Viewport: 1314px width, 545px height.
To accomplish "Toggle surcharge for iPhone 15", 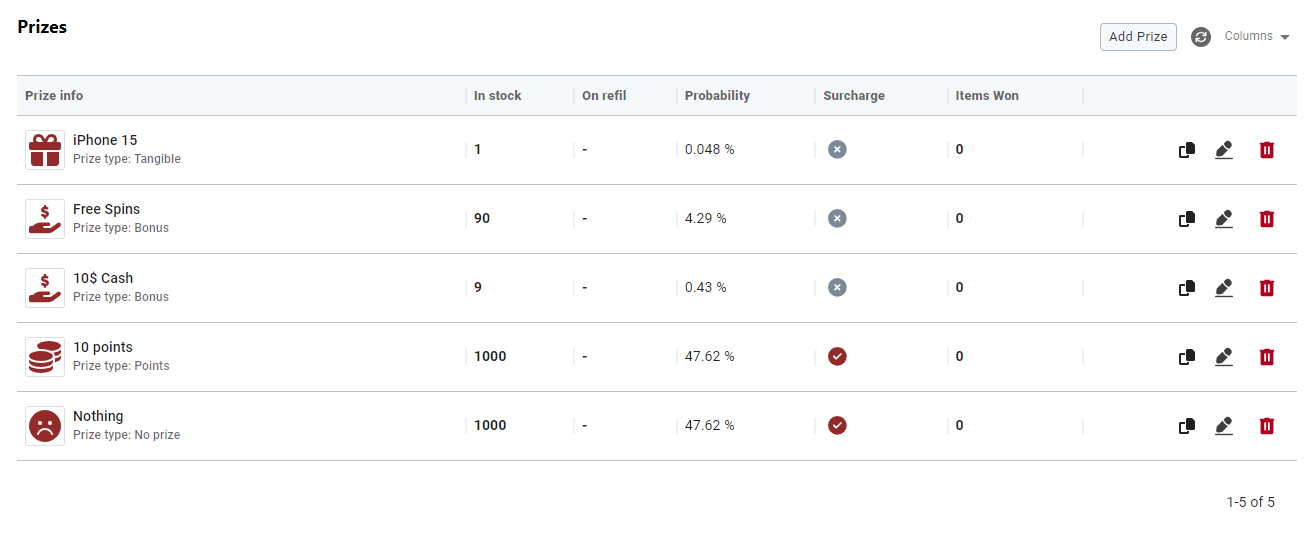I will click(x=837, y=150).
